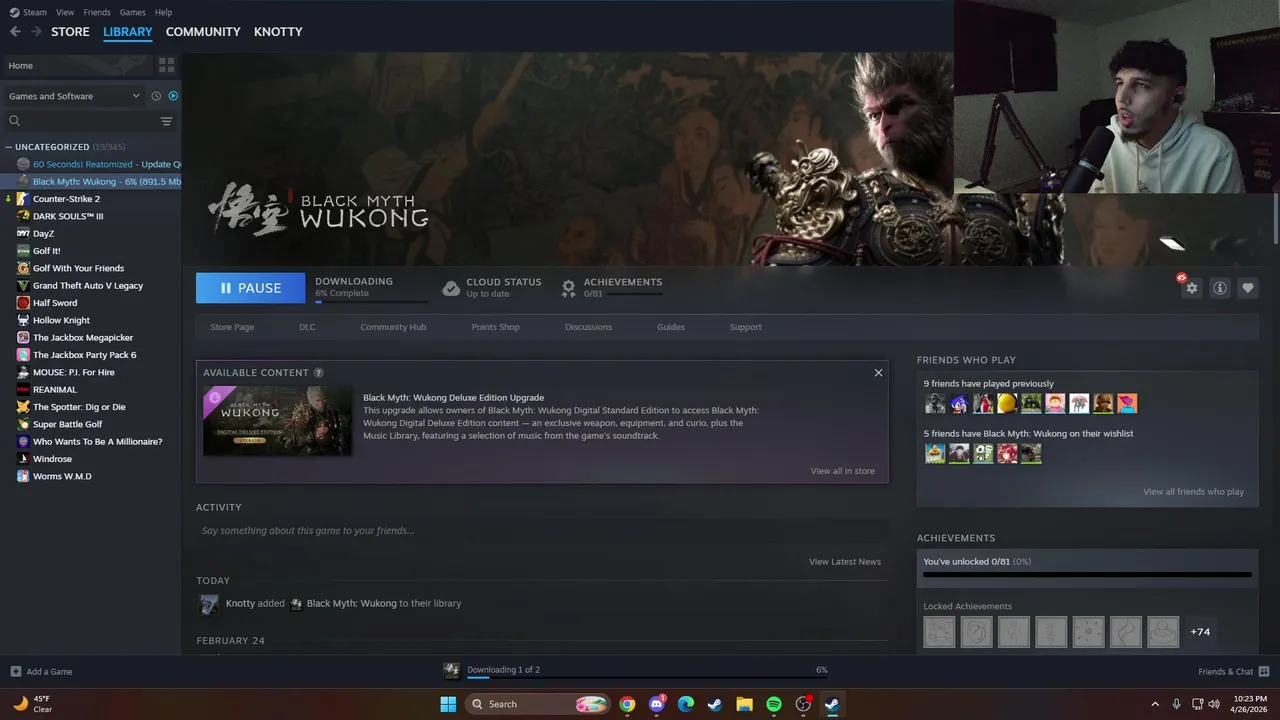Click the Half Sword game icon

point(23,303)
